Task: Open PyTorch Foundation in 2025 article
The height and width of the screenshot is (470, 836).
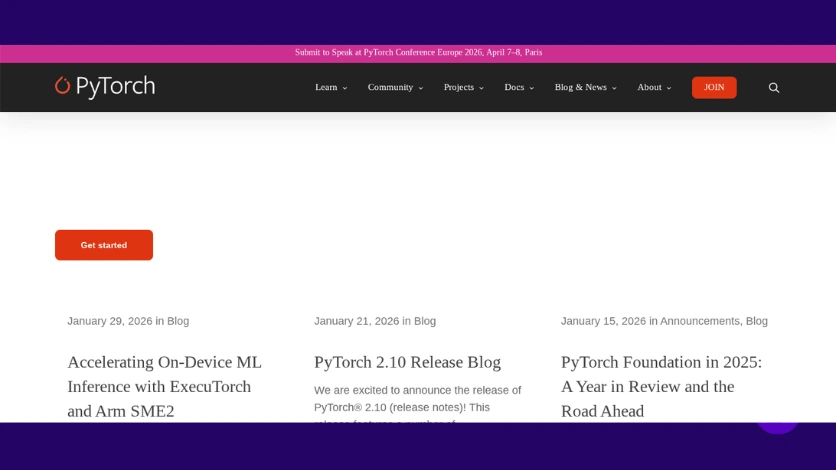Action: [x=661, y=386]
